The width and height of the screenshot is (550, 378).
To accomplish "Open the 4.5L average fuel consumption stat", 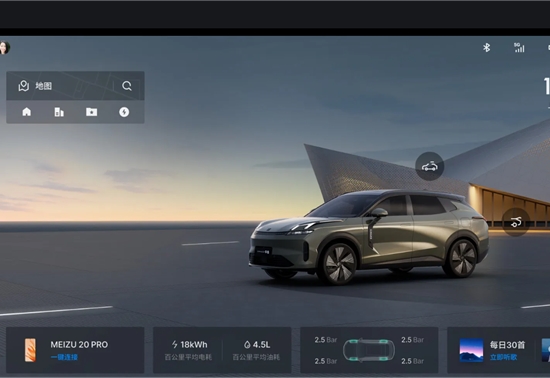I will coord(256,350).
